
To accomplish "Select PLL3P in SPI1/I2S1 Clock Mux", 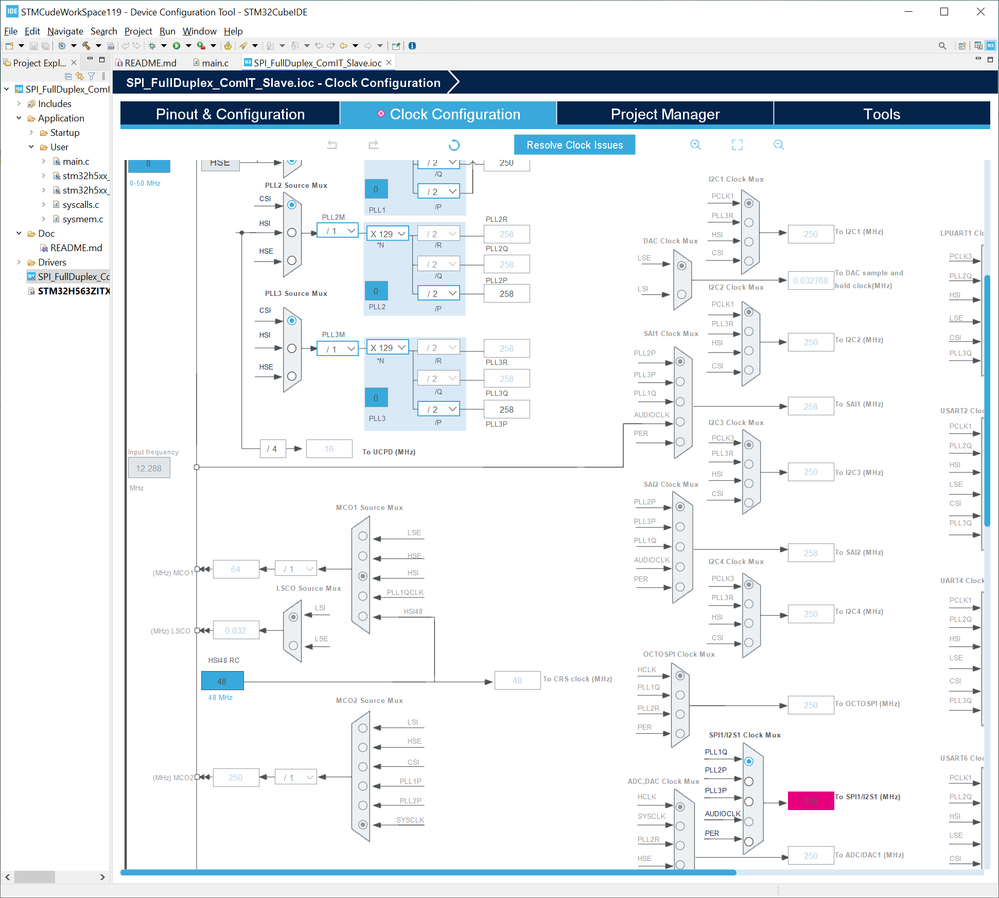I will tap(749, 802).
